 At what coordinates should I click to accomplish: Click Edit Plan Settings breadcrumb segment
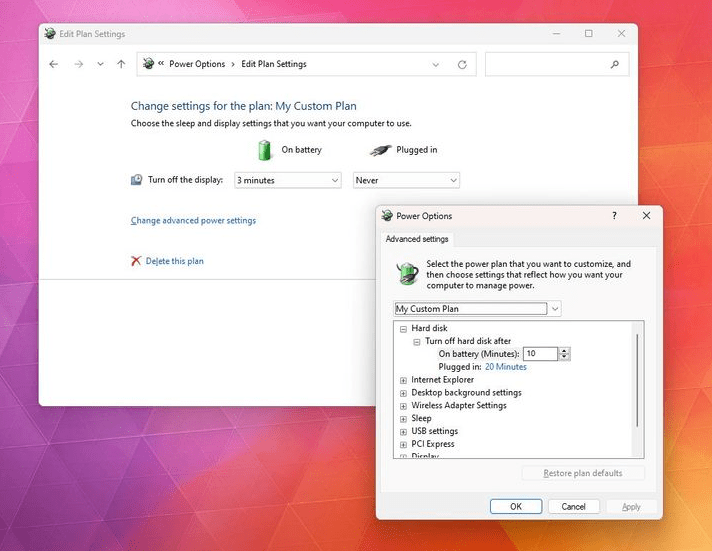[x=274, y=64]
